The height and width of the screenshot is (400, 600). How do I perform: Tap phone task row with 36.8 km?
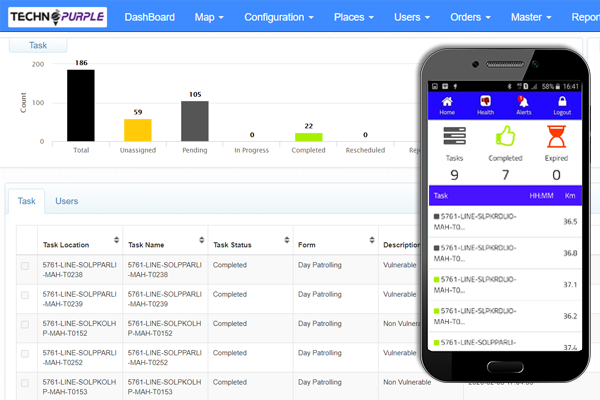pyautogui.click(x=505, y=253)
